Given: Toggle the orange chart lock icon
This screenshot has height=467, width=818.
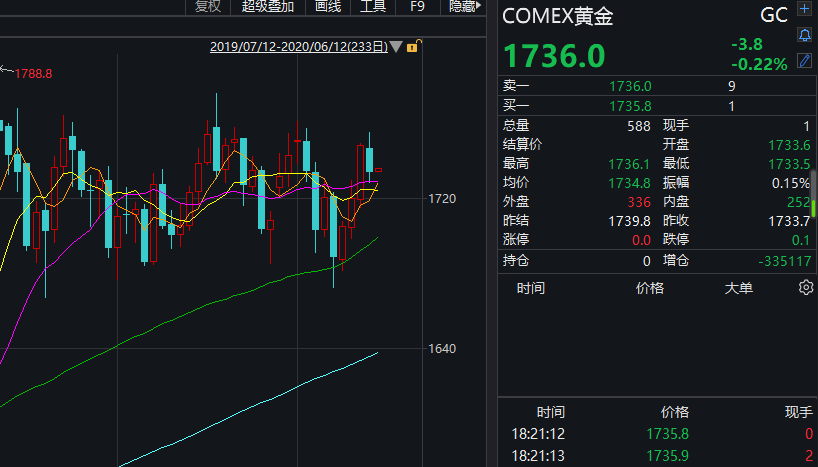Looking at the screenshot, I should click(x=413, y=46).
